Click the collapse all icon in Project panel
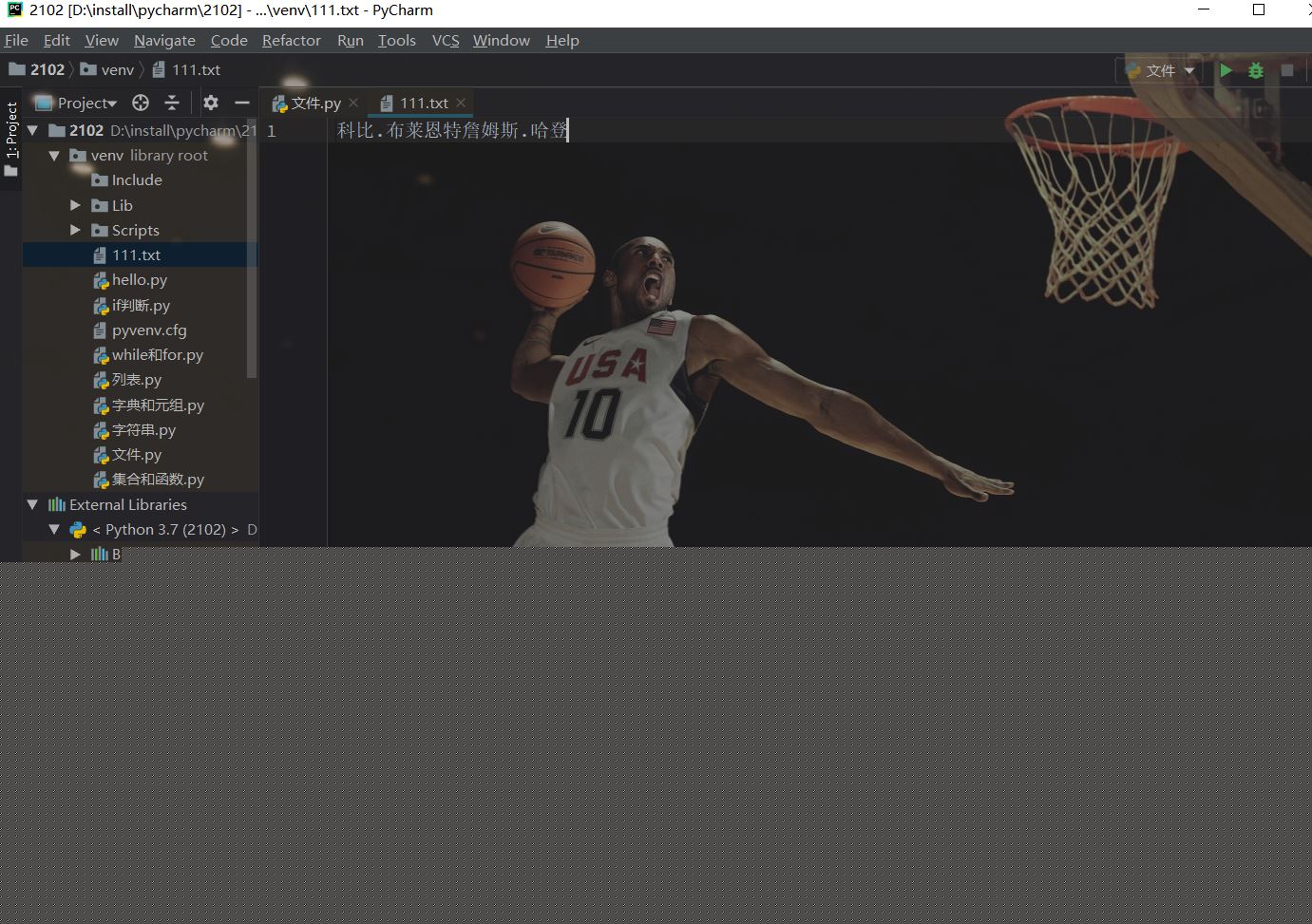This screenshot has width=1312, height=924. [172, 103]
